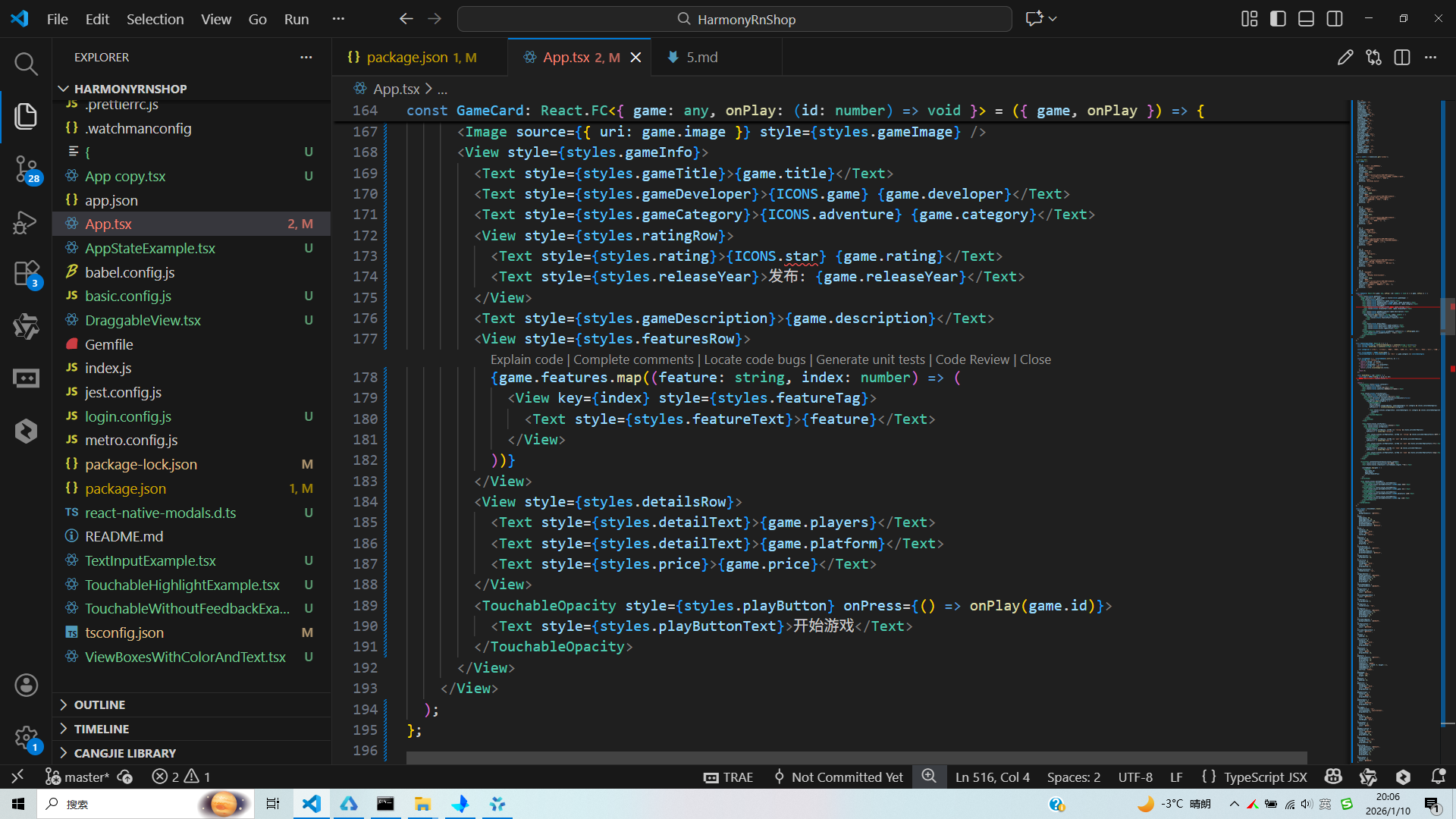Expand the TIMELINE section

101,729
